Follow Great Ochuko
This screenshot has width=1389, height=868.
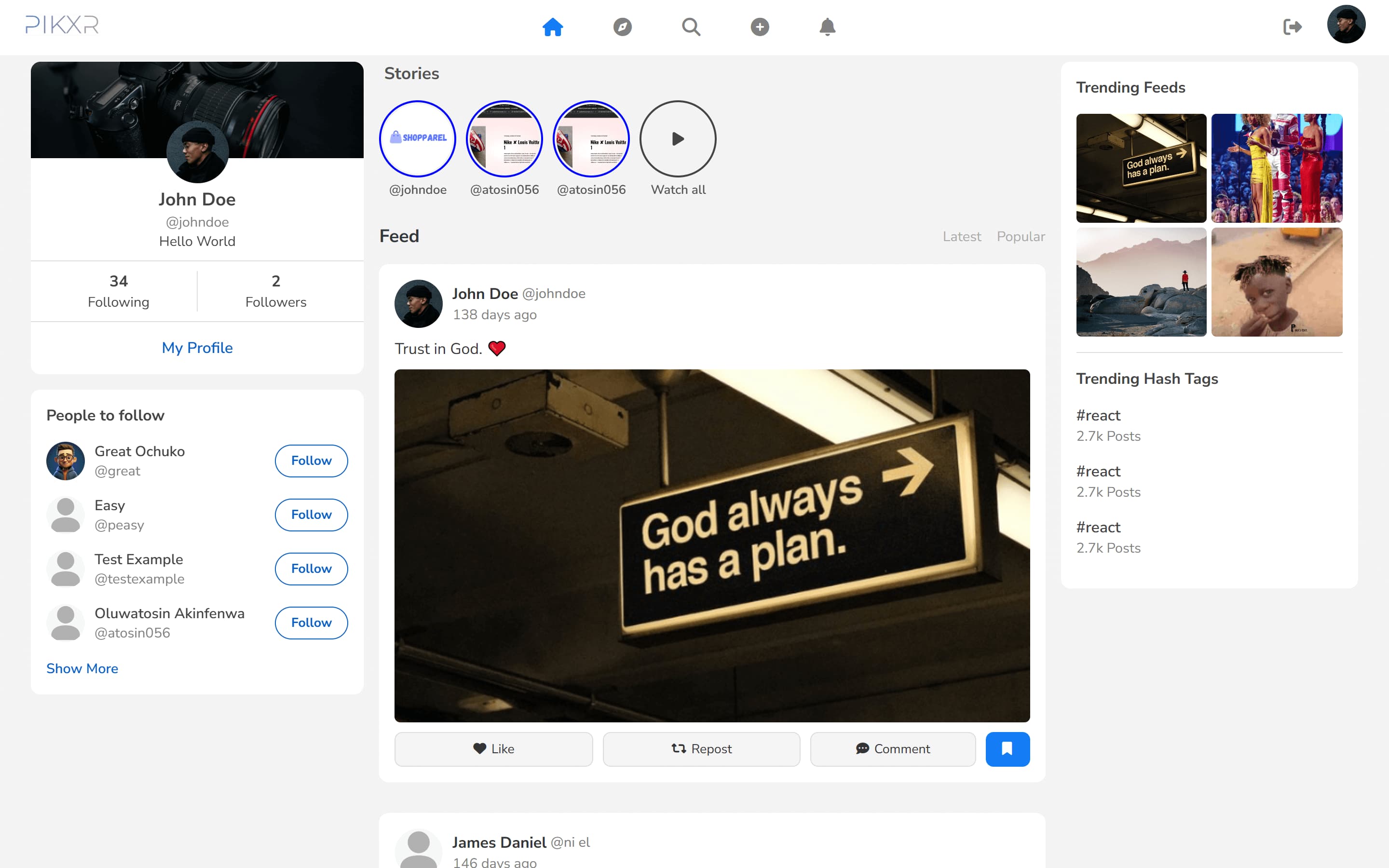coord(311,461)
